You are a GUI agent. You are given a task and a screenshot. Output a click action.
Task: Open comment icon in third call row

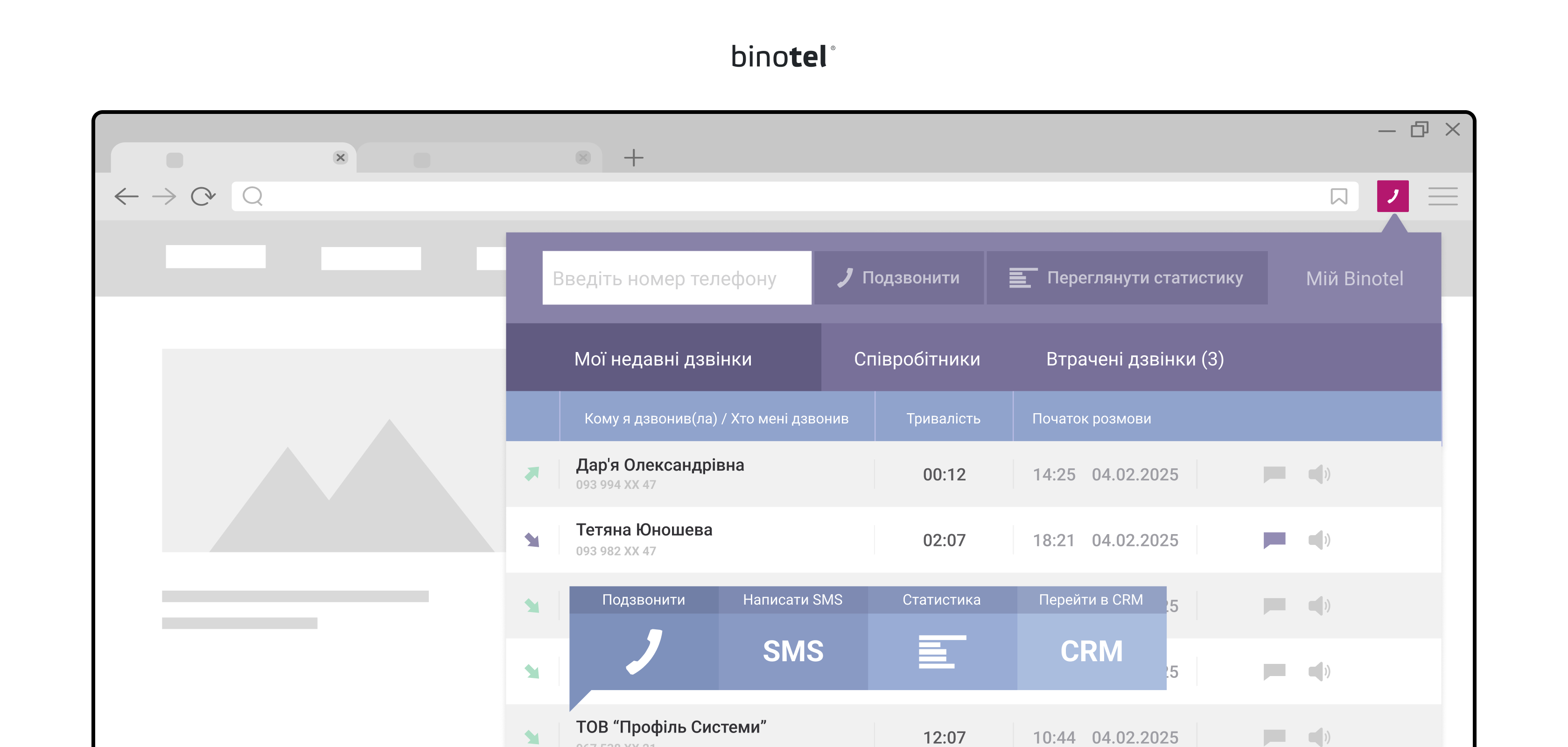point(1274,605)
